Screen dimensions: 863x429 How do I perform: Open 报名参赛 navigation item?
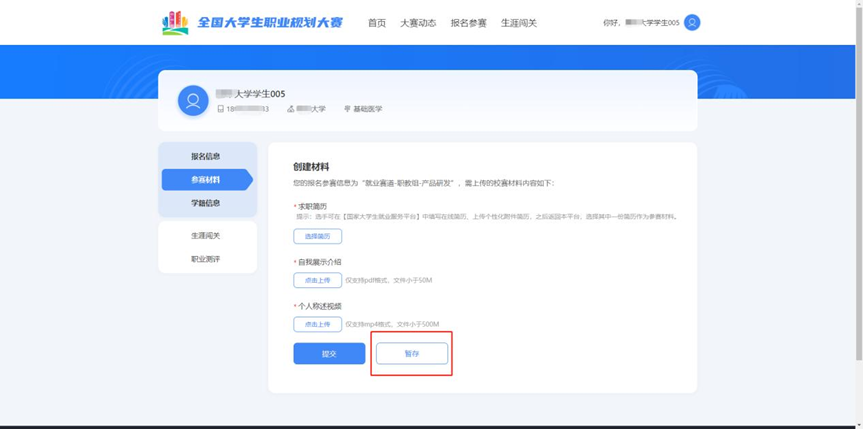click(468, 23)
